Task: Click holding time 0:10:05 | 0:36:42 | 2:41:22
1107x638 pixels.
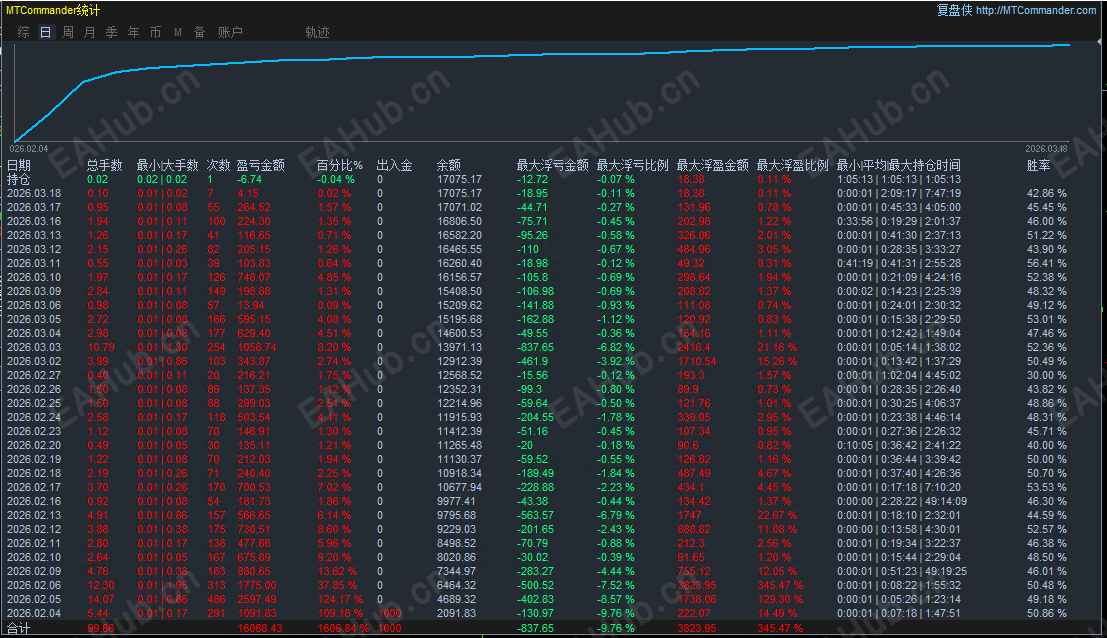Action: point(899,445)
